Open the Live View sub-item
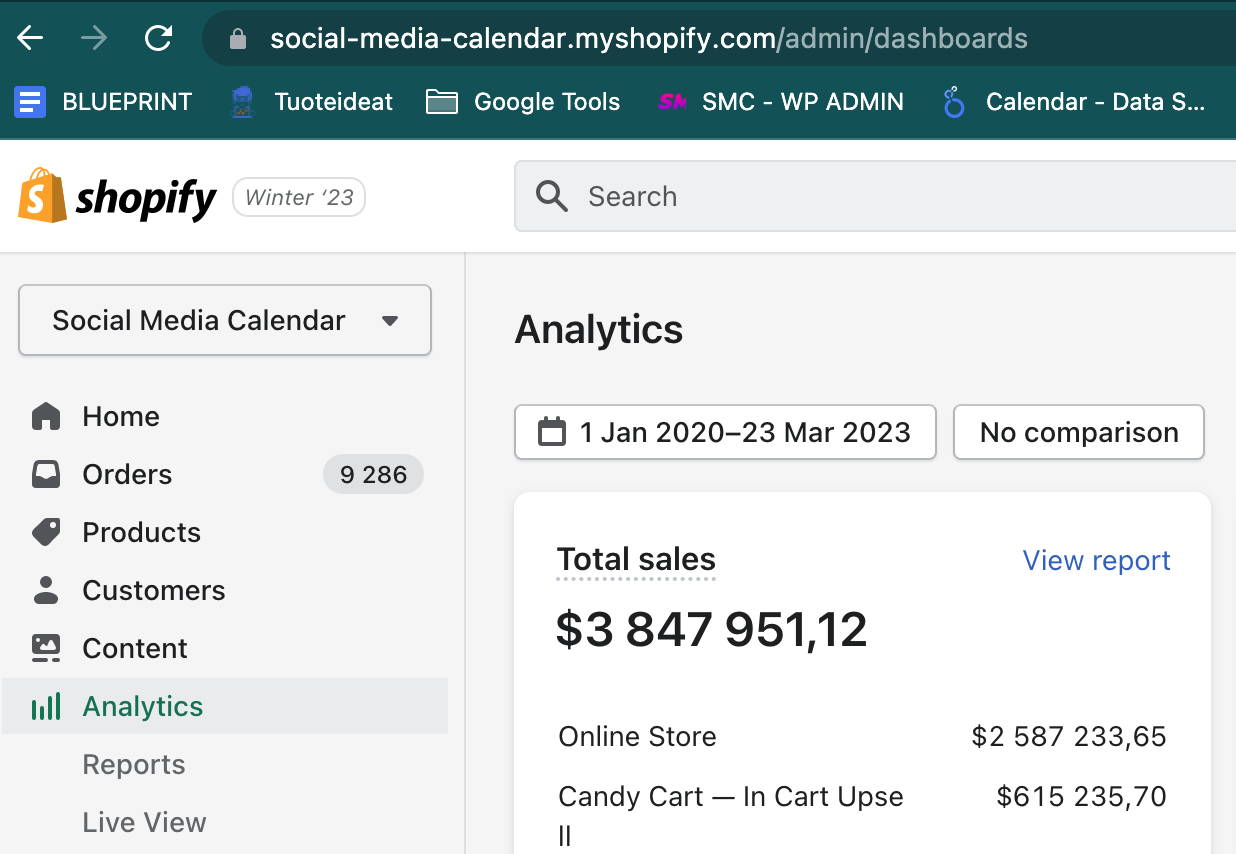 click(x=144, y=822)
